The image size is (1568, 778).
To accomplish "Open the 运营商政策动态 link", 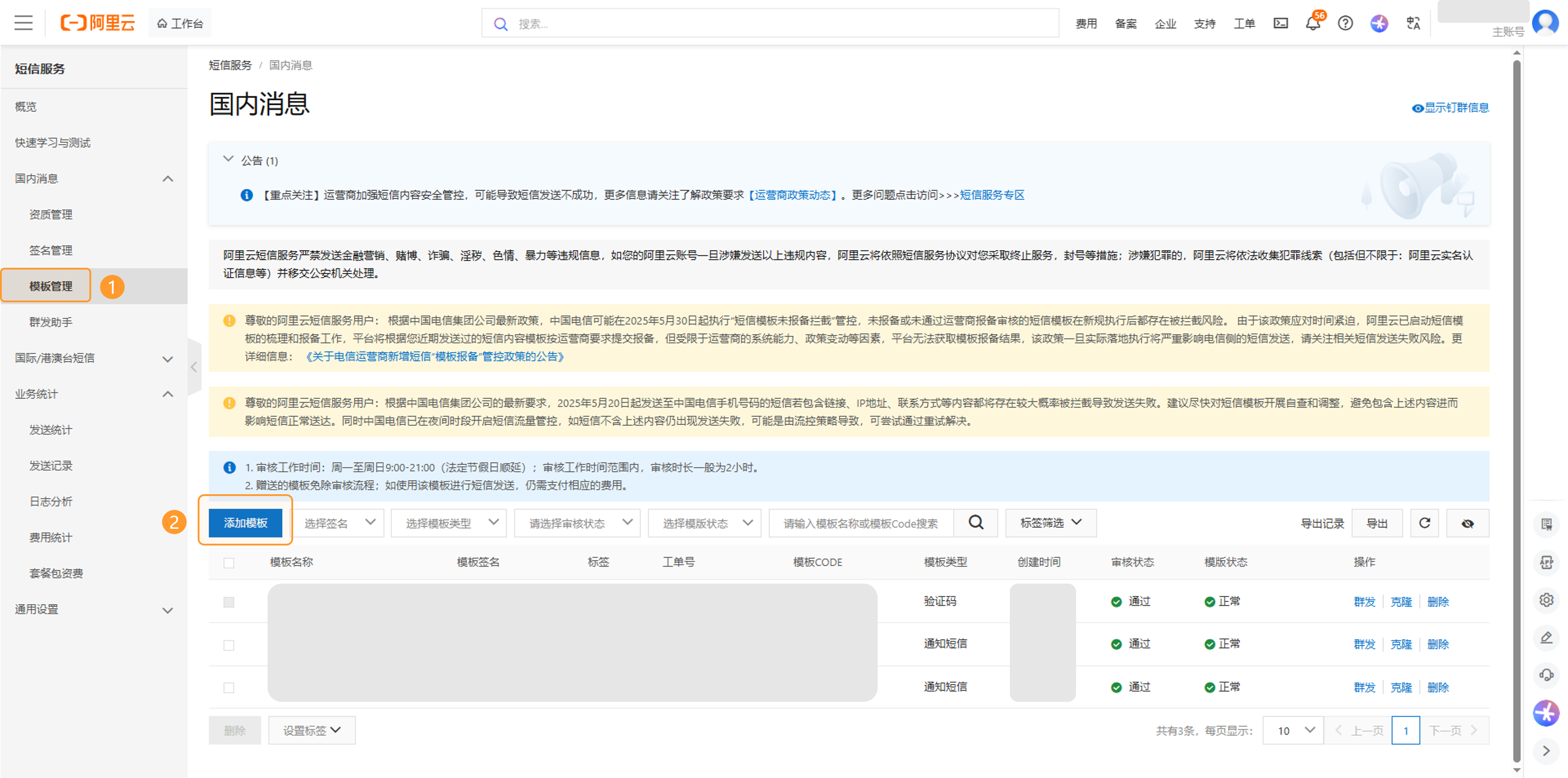I will [793, 195].
